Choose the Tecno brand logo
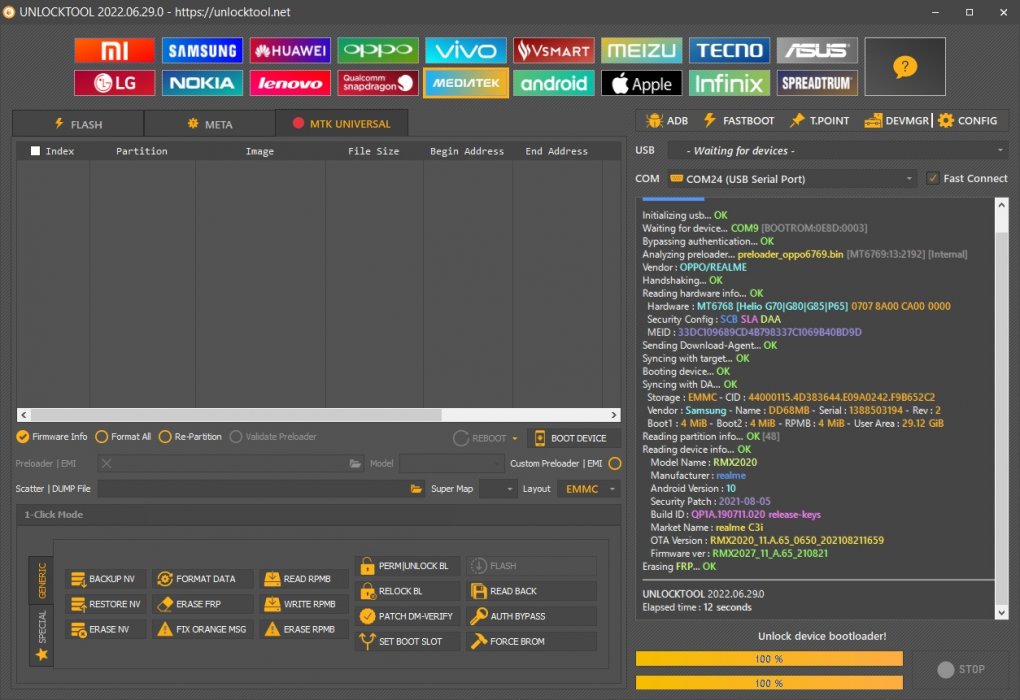The width and height of the screenshot is (1020, 700). pos(729,50)
